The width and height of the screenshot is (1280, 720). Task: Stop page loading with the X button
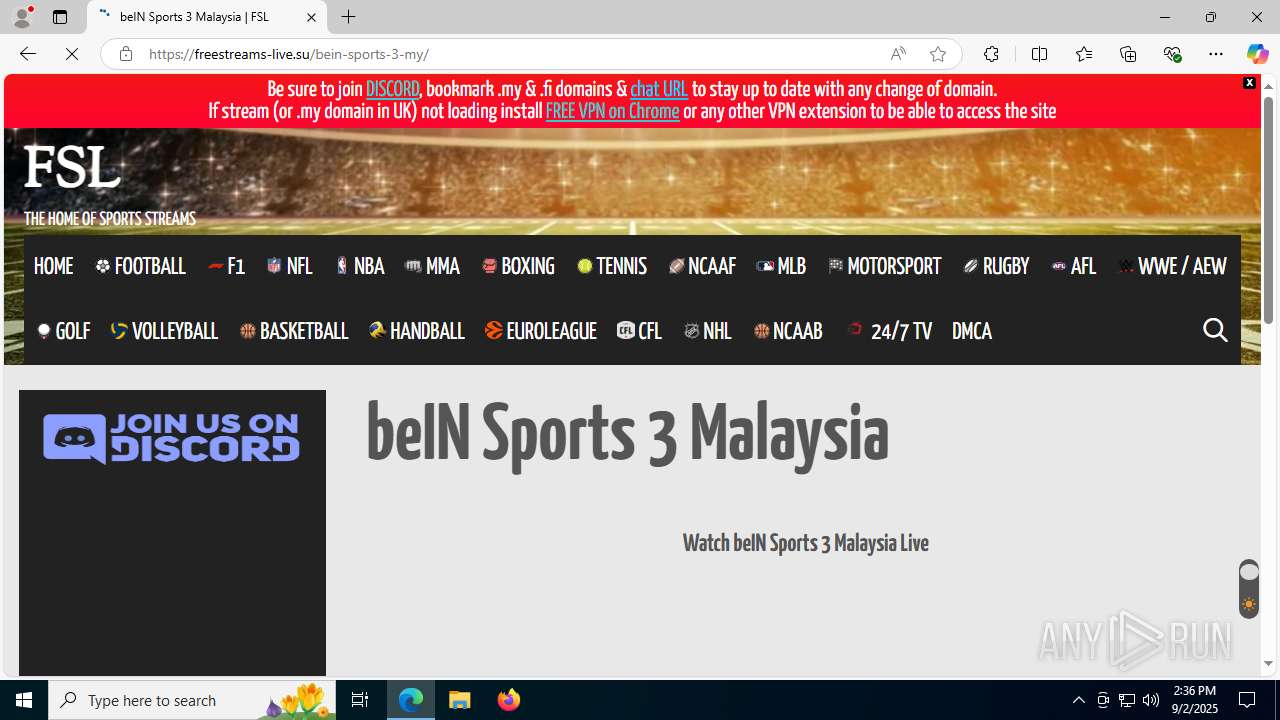(72, 54)
